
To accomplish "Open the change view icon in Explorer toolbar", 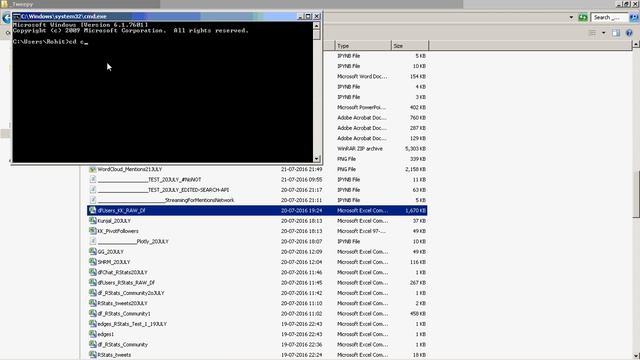I will pos(592,33).
